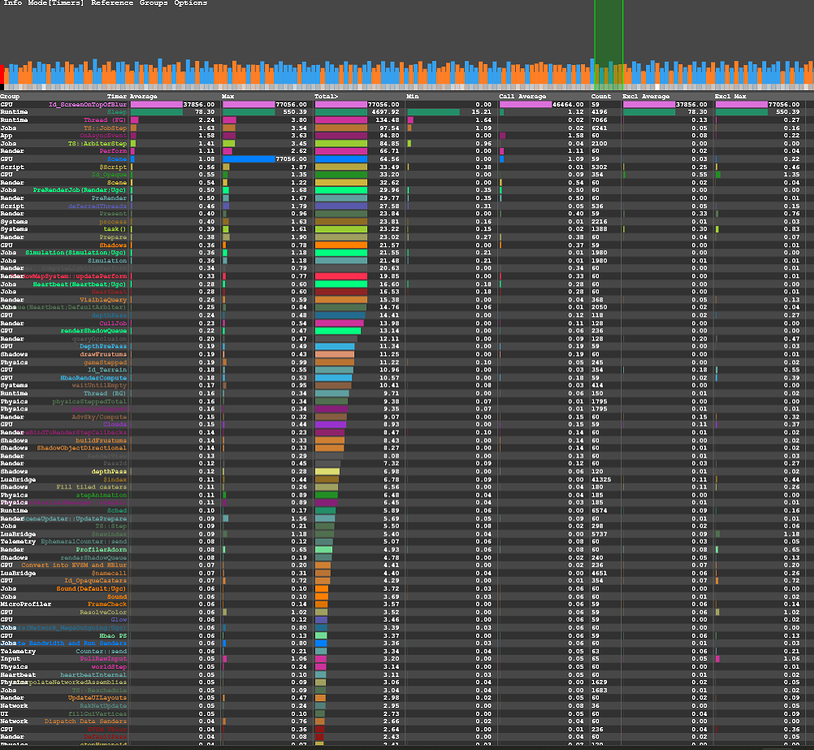Screen dimensions: 814x750
Task: Select the ProfilerAdorn timer
Action: pos(101,550)
